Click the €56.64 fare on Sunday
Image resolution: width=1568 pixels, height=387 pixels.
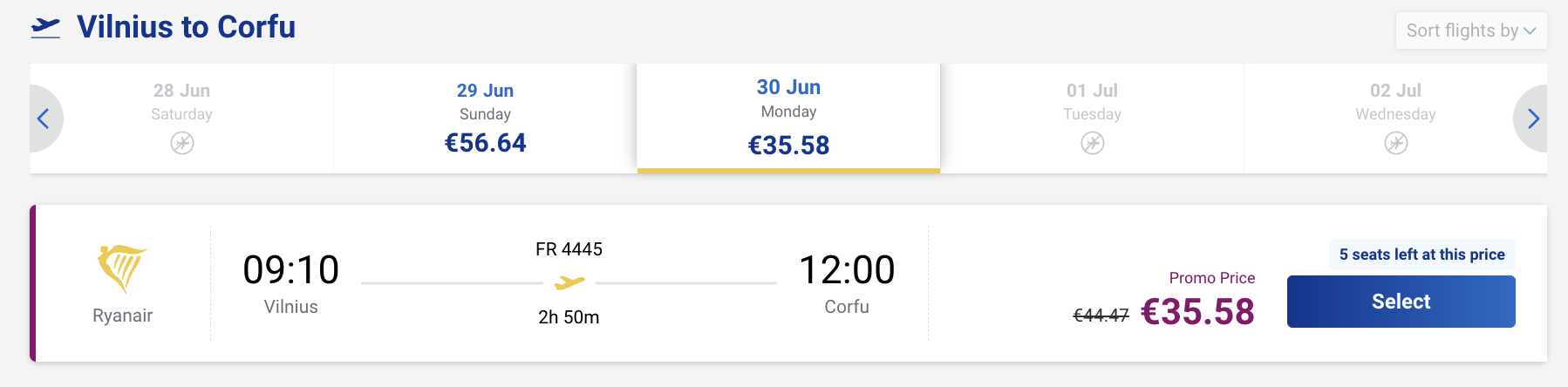(x=486, y=143)
